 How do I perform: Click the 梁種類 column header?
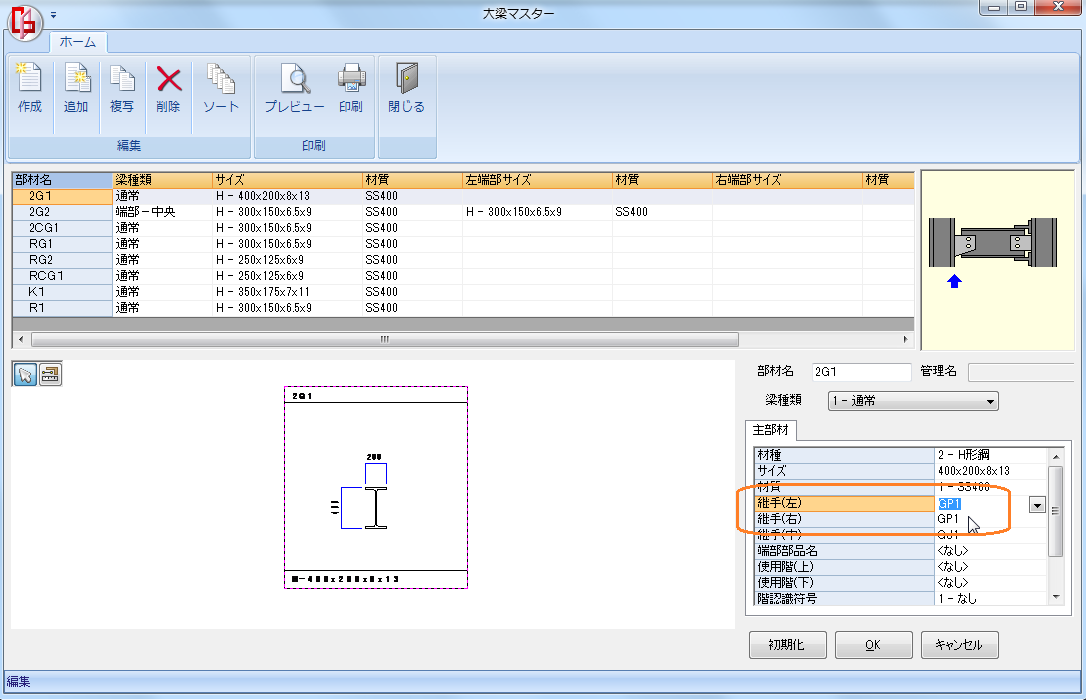pos(162,180)
